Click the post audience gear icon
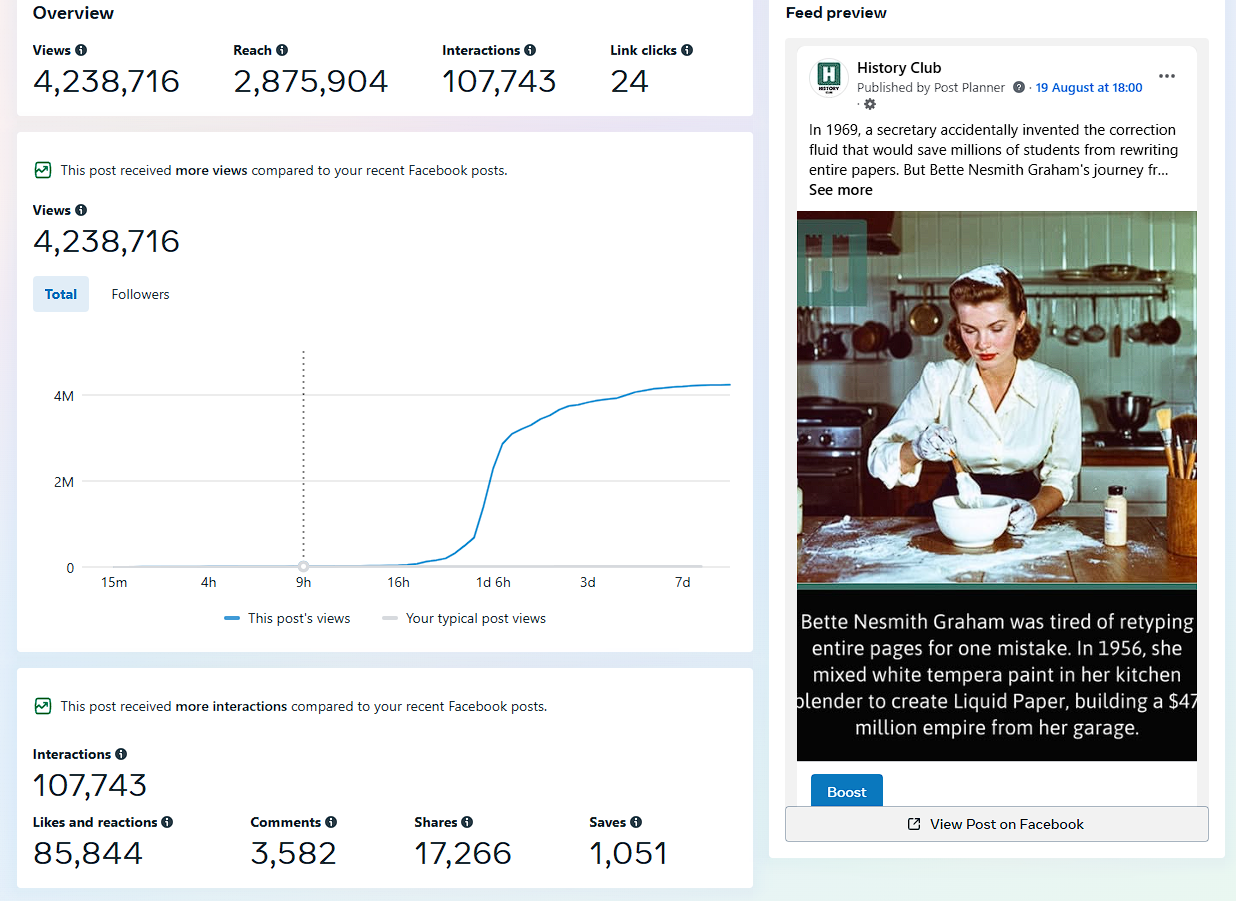1236x901 pixels. click(x=869, y=104)
